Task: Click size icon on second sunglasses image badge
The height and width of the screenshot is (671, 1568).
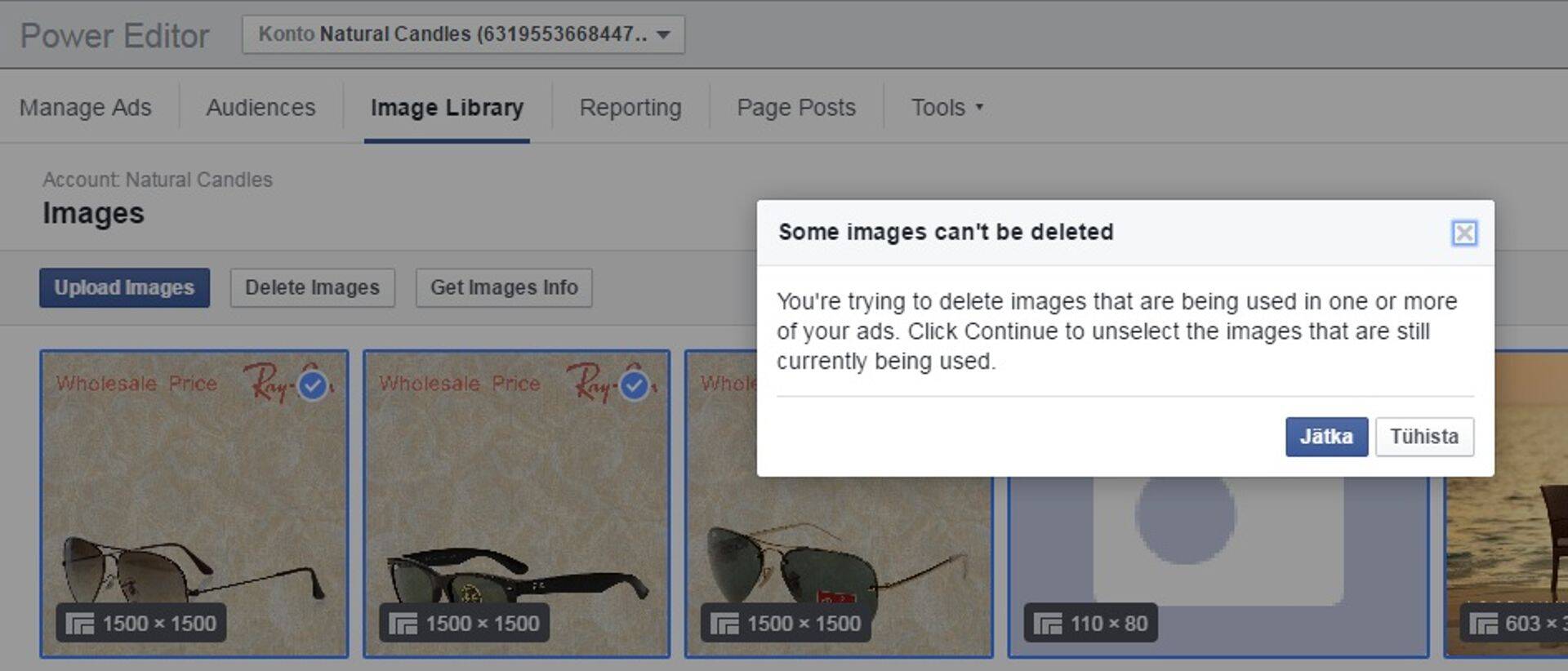Action: click(403, 624)
